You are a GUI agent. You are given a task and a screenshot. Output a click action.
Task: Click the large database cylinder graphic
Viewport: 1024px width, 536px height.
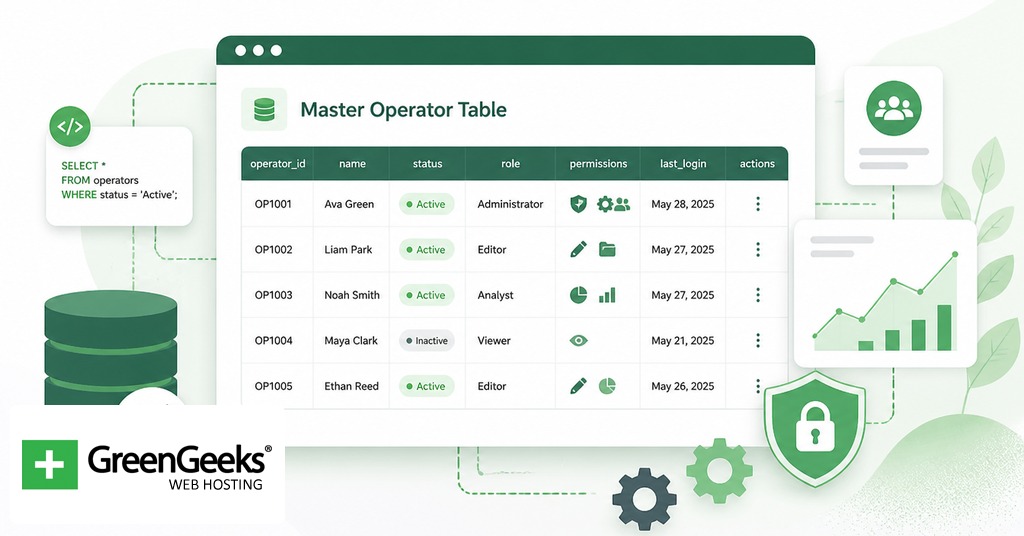(110, 348)
